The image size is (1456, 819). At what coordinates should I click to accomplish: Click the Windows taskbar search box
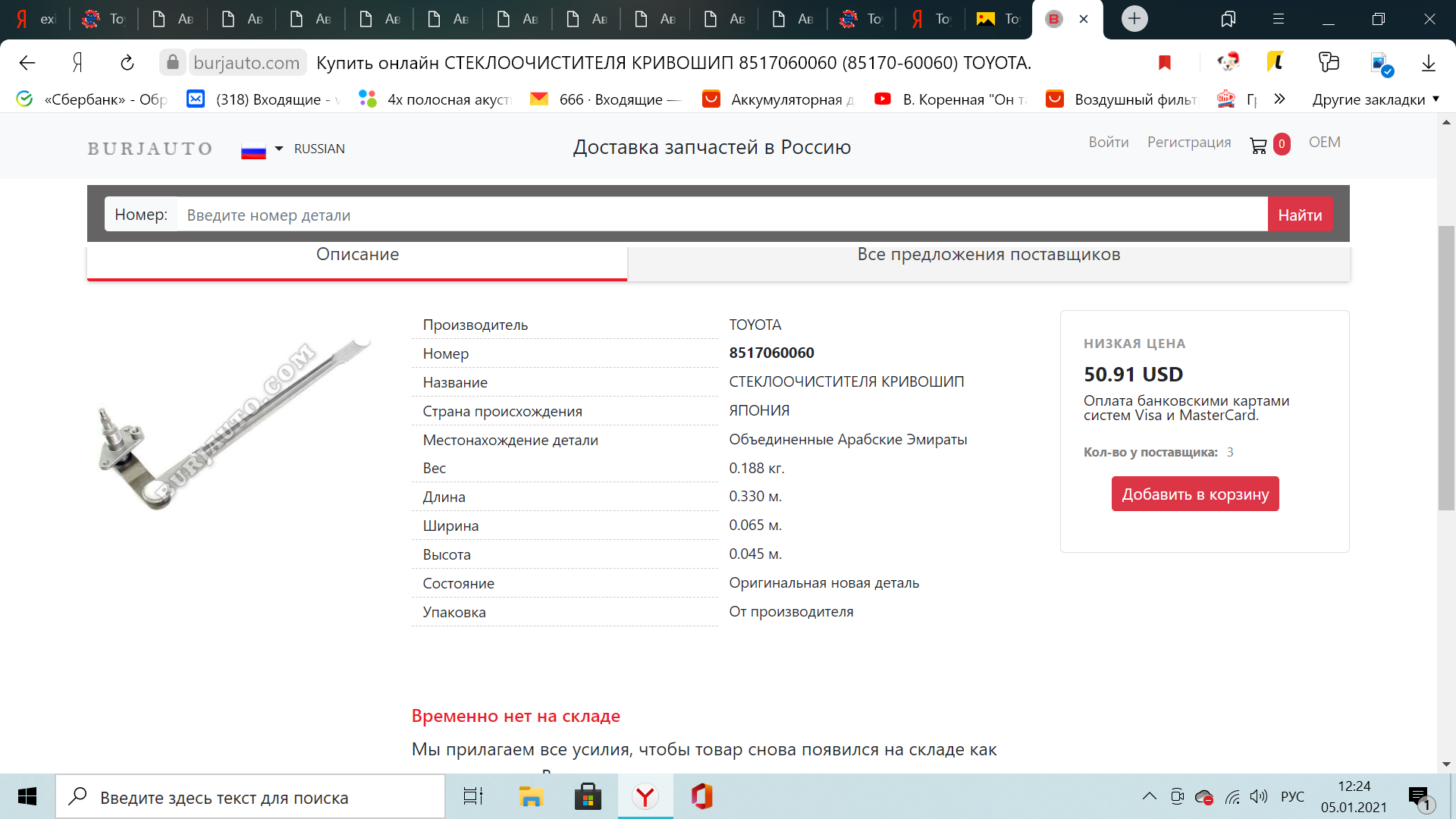[250, 797]
